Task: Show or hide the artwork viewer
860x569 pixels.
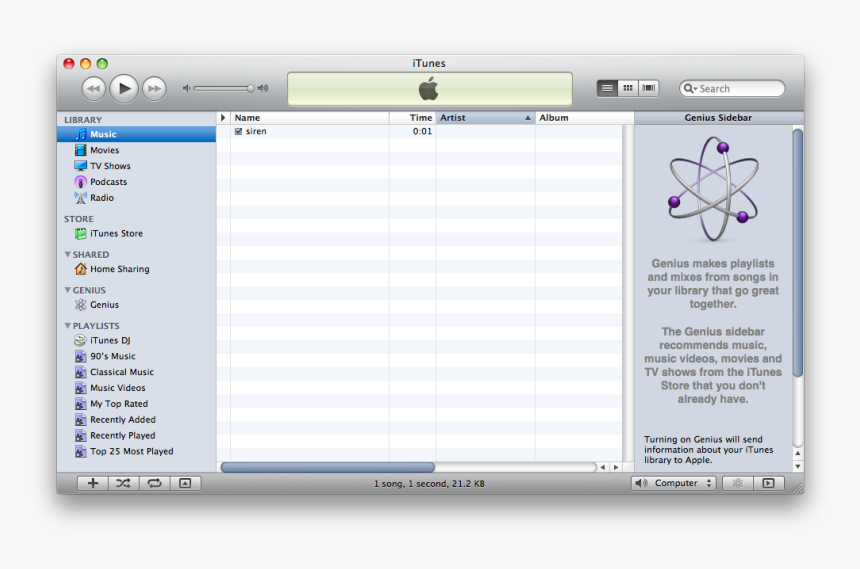Action: (x=185, y=483)
